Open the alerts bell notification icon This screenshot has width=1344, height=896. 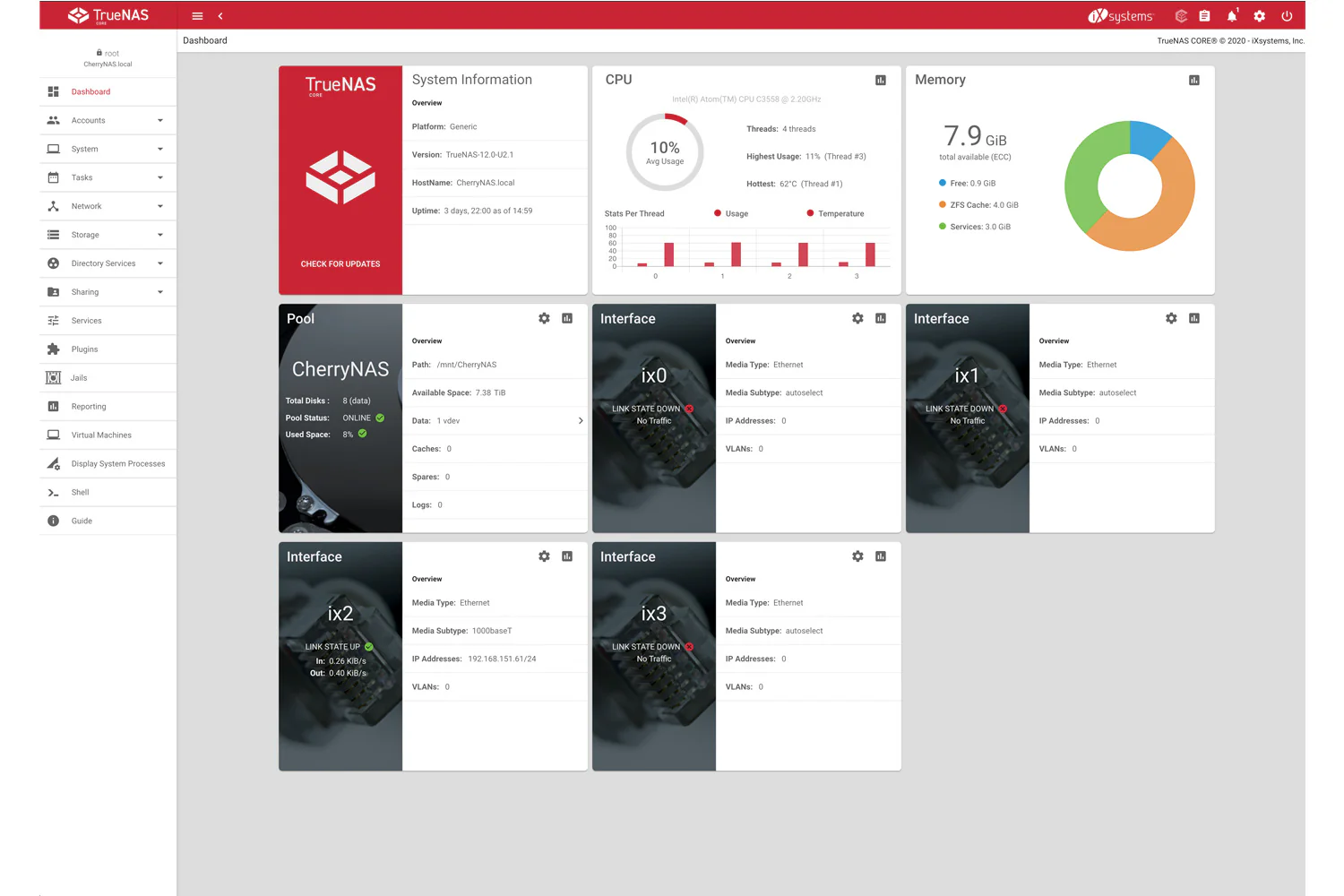(1232, 16)
